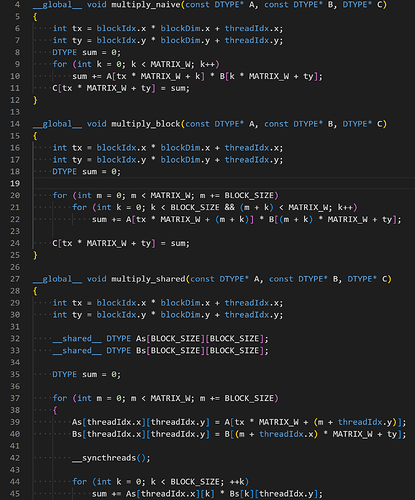The image size is (415, 500).
Task: Click the for keyword on line 21
Action: [x=80, y=208]
